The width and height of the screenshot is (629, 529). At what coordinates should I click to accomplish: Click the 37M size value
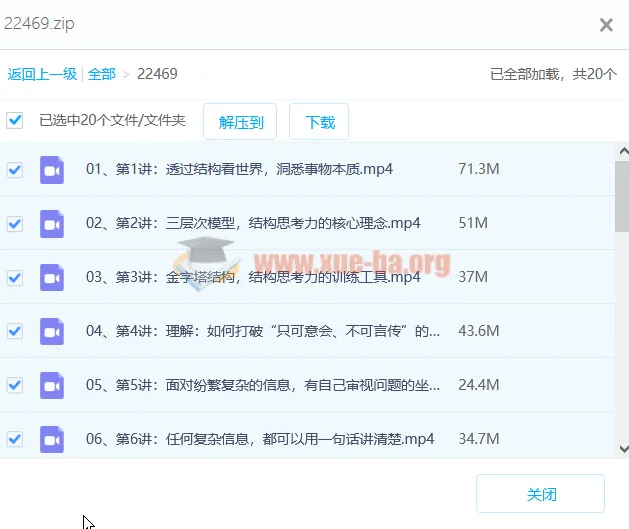click(x=473, y=277)
